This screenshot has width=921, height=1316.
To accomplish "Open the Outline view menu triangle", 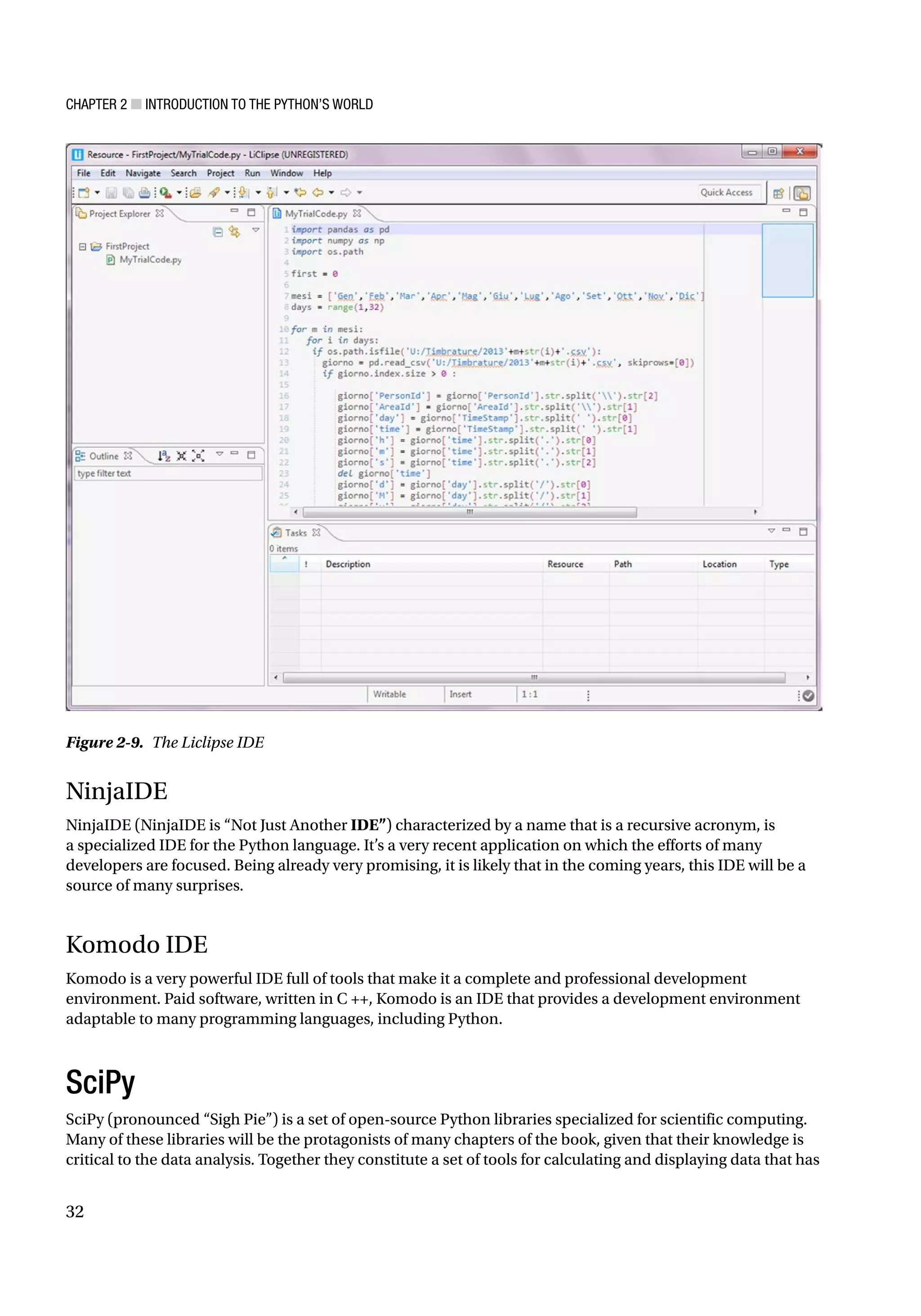I will point(219,454).
